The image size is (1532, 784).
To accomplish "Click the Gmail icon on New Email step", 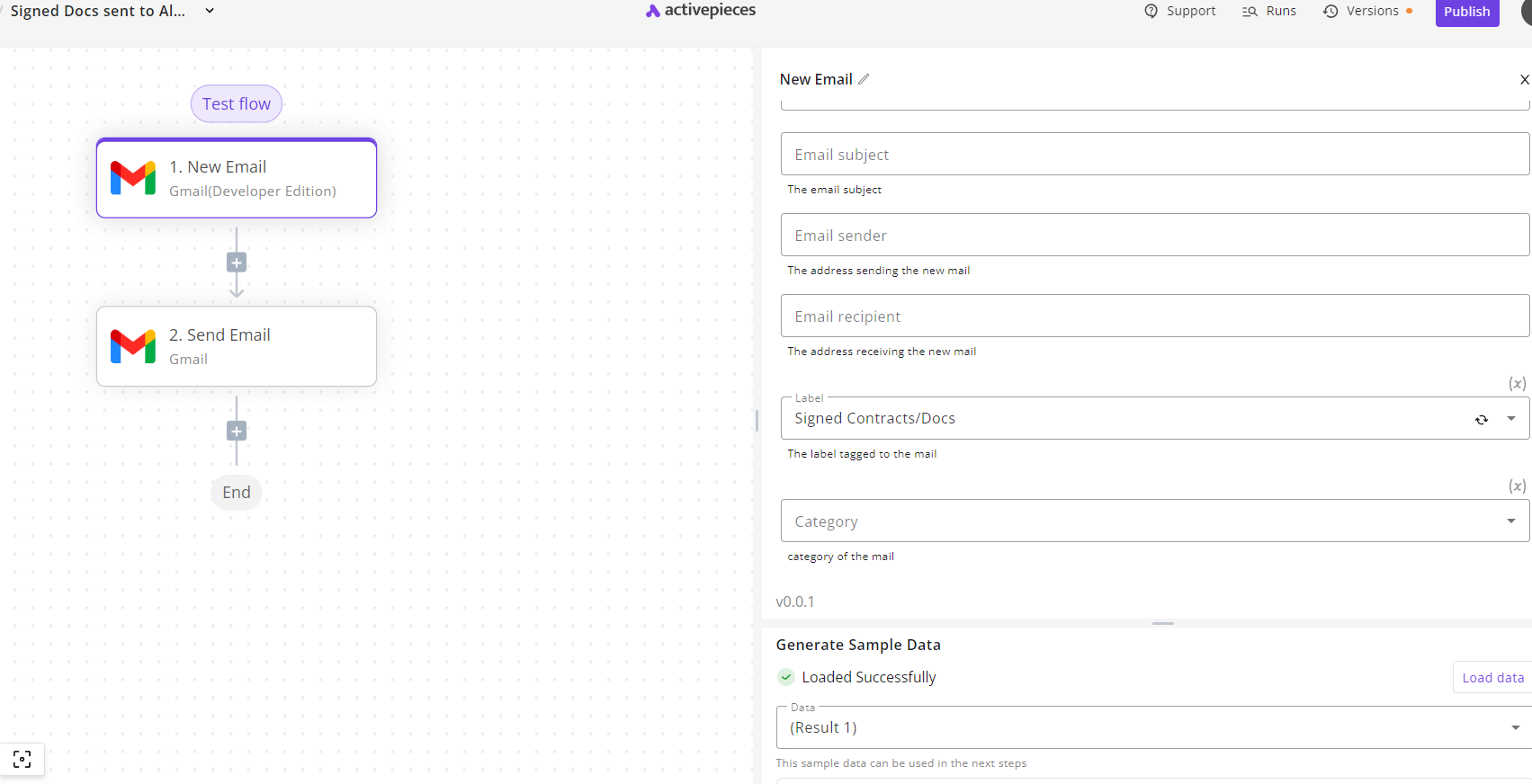I will pos(133,178).
